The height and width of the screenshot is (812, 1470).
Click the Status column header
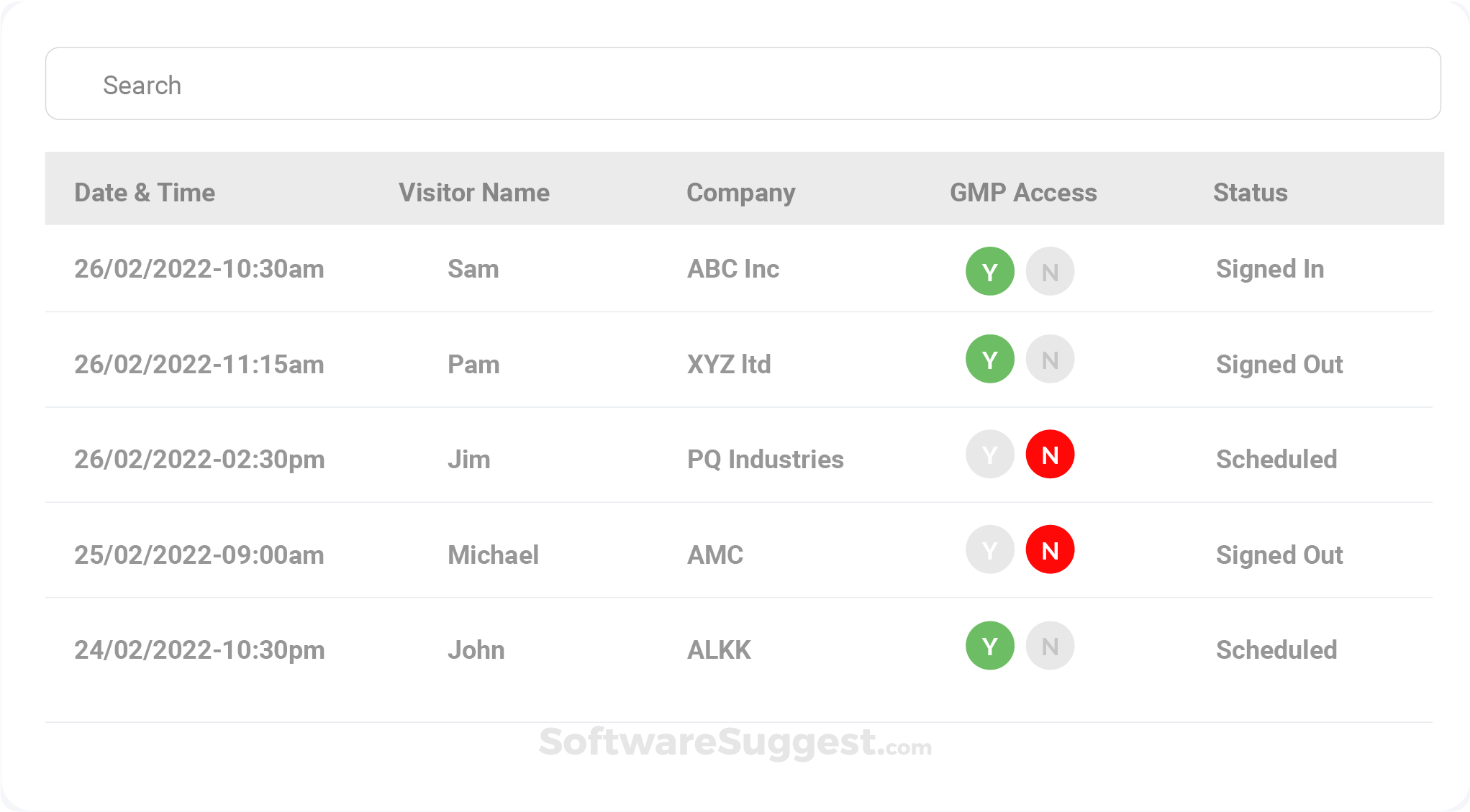1250,192
